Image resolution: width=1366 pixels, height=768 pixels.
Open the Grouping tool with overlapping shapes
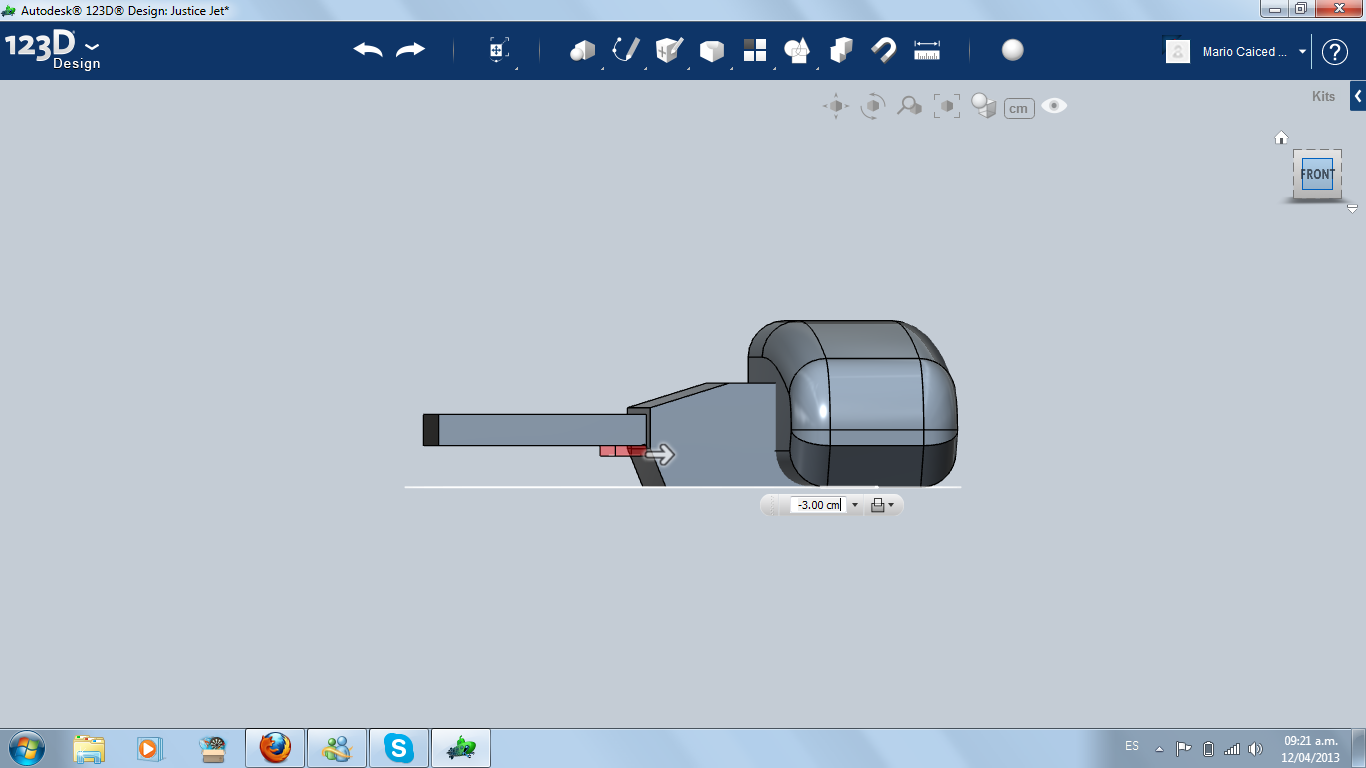[x=797, y=50]
